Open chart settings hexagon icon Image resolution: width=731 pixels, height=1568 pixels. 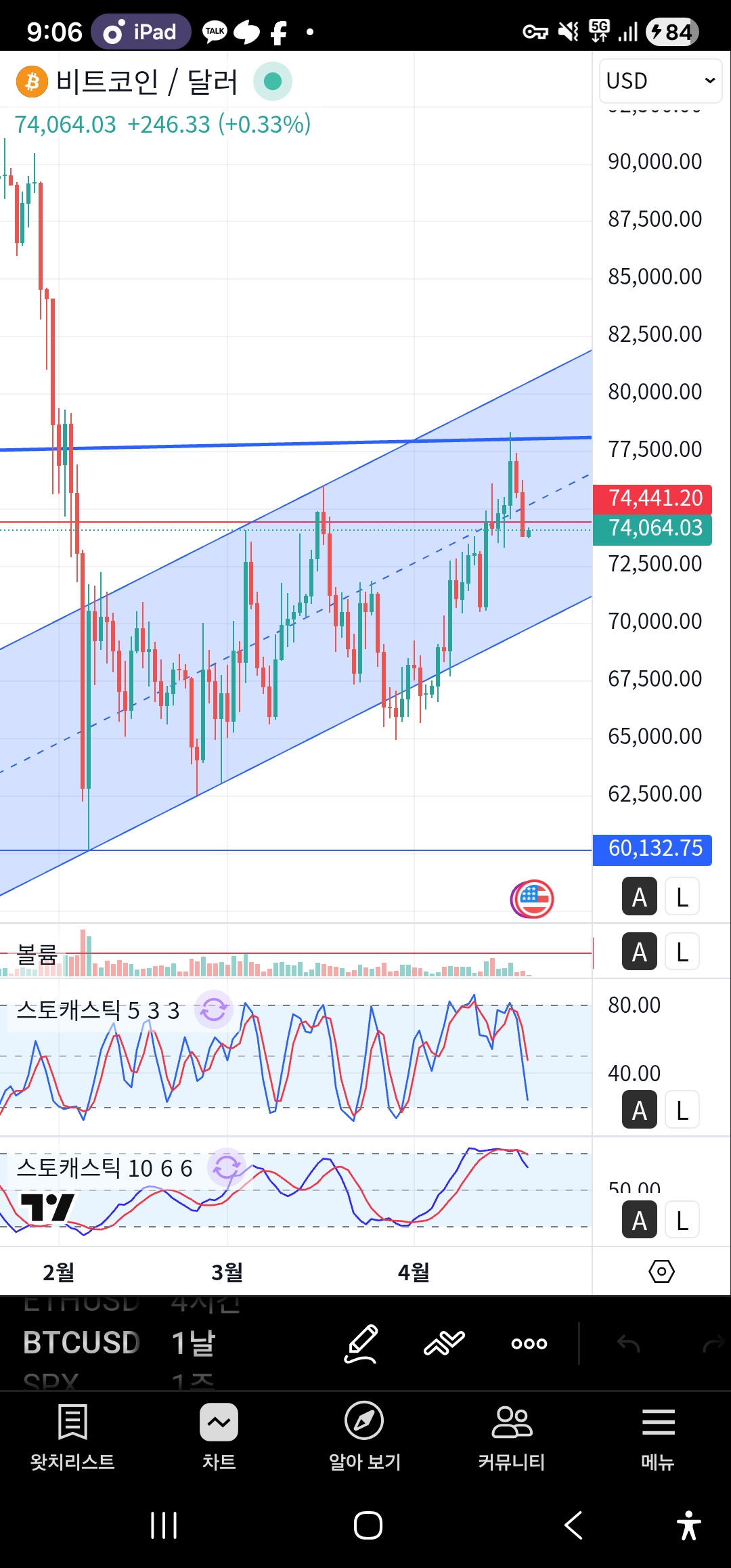point(661,1271)
